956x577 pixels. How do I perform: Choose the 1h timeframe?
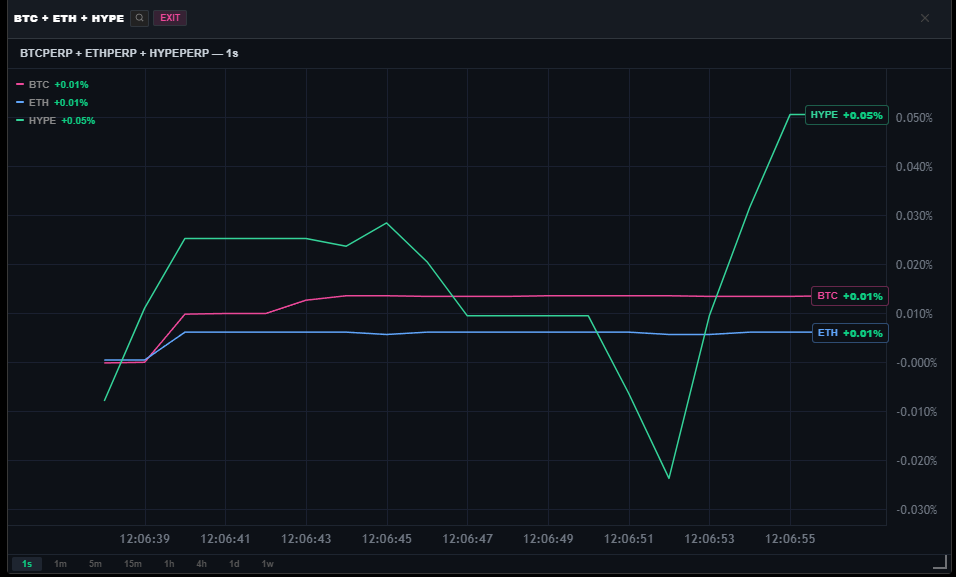pos(169,564)
